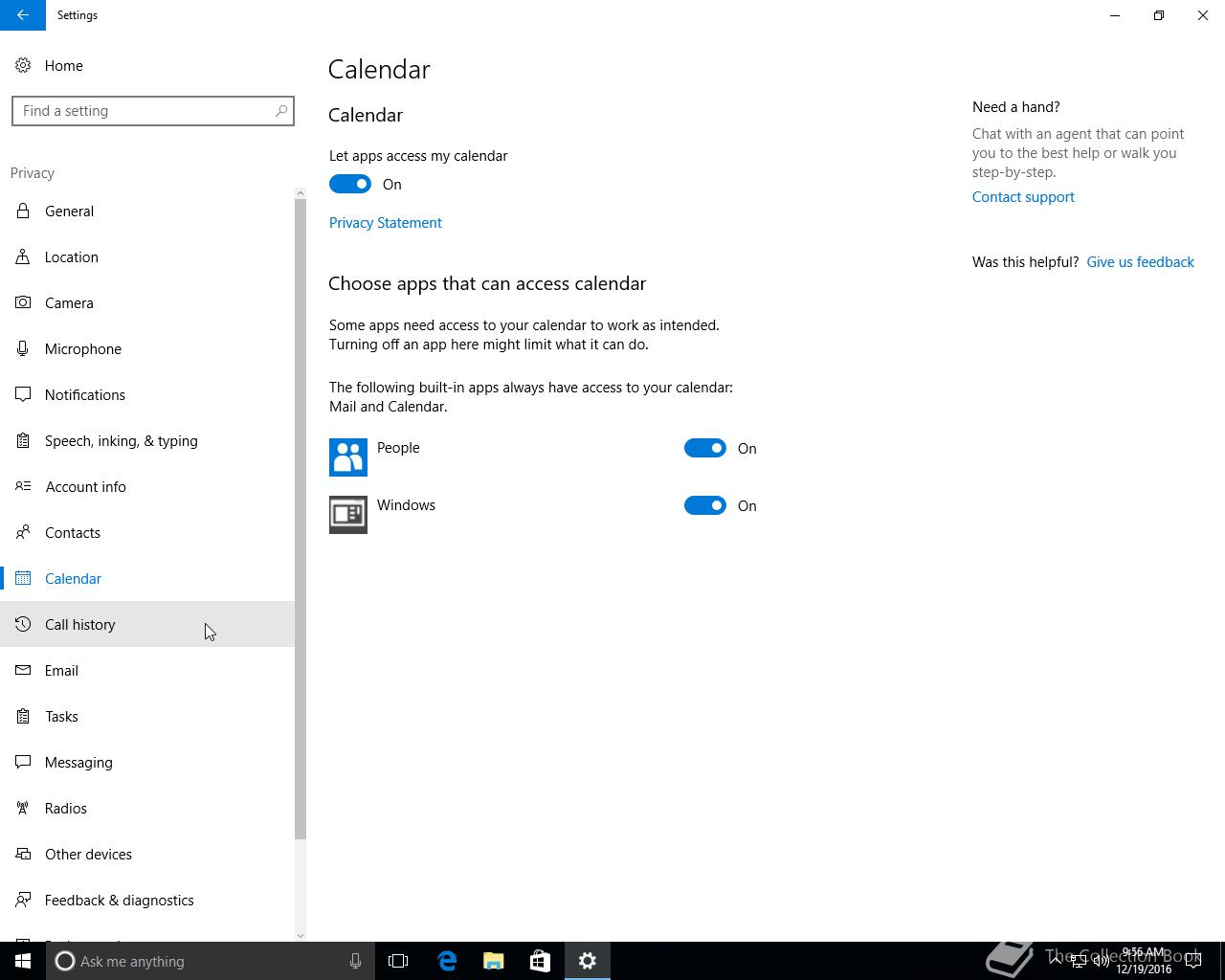This screenshot has width=1225, height=980.
Task: Open the General privacy page
Action: (x=147, y=211)
